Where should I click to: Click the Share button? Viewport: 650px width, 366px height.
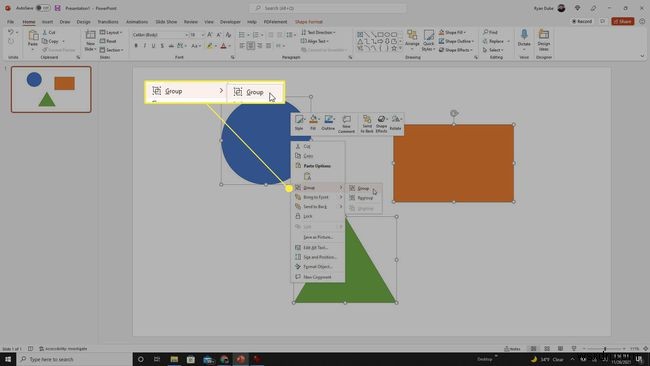click(x=623, y=21)
